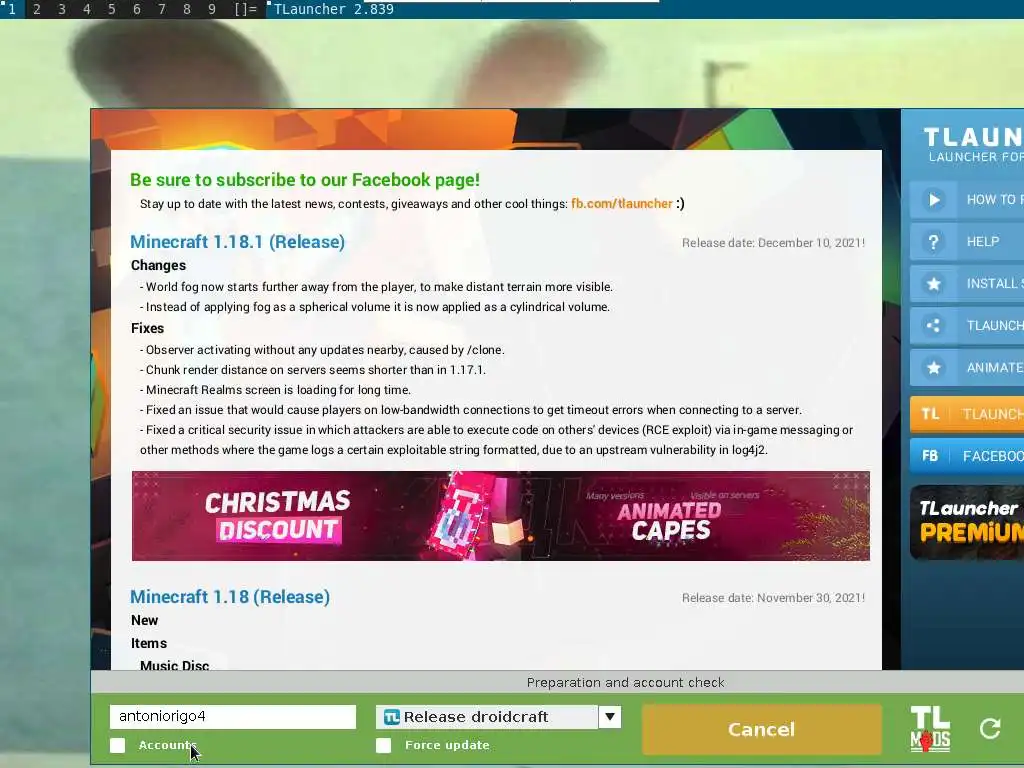The height and width of the screenshot is (768, 1024).
Task: Click the star icon beside INSTALL
Action: click(x=934, y=283)
